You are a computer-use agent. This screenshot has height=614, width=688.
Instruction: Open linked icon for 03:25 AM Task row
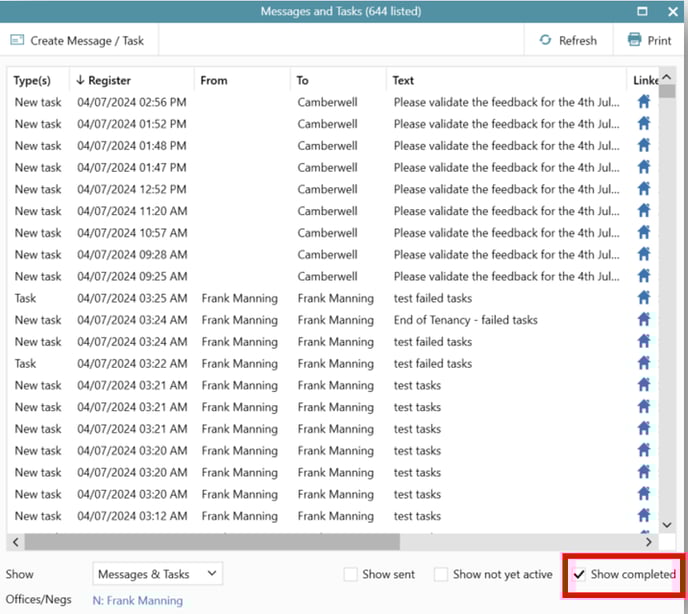click(x=644, y=298)
